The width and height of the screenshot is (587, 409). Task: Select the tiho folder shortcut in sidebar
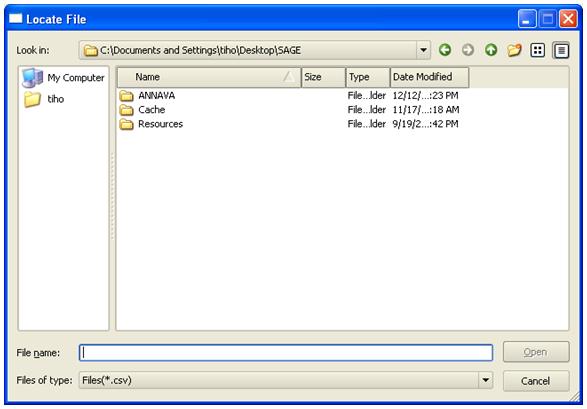tap(44, 99)
